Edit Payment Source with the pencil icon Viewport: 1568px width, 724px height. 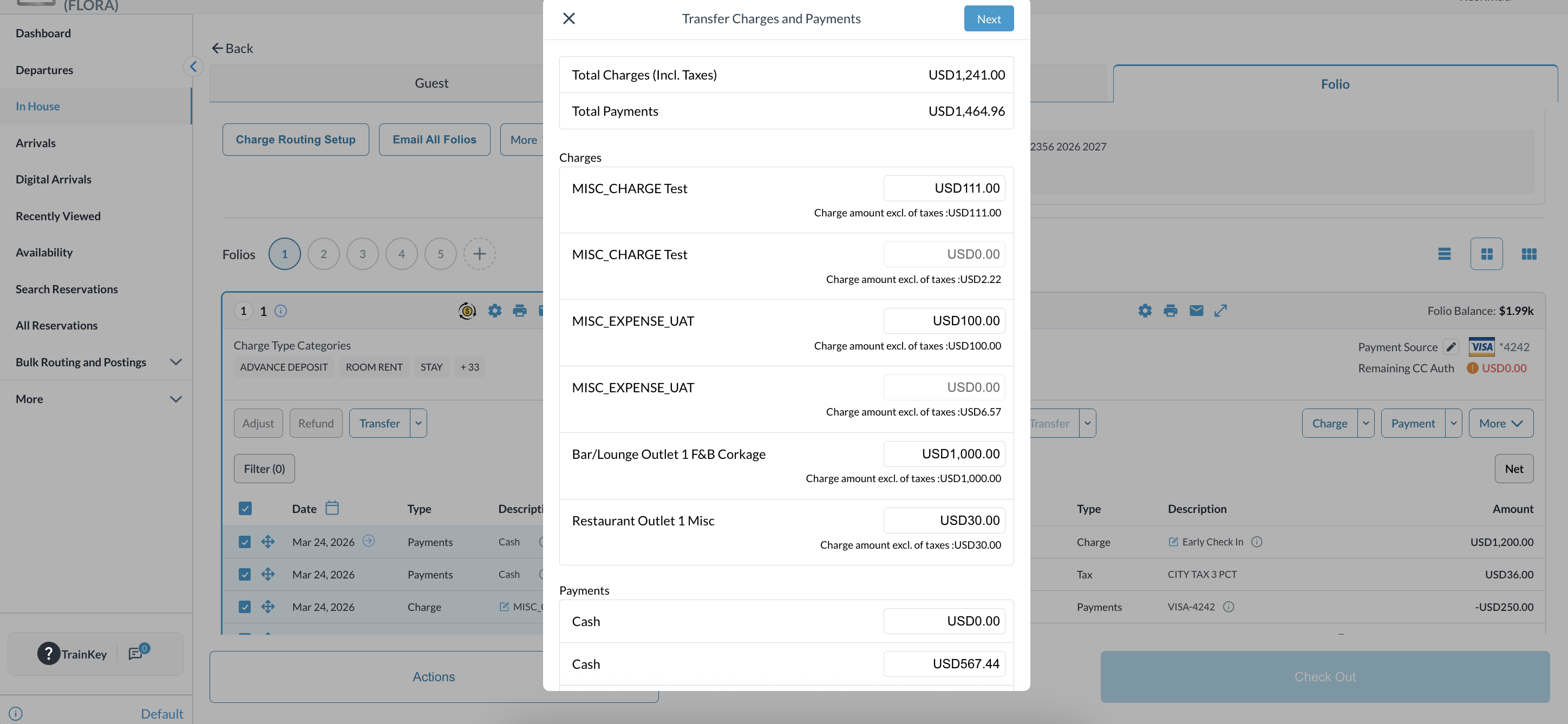pos(1451,347)
